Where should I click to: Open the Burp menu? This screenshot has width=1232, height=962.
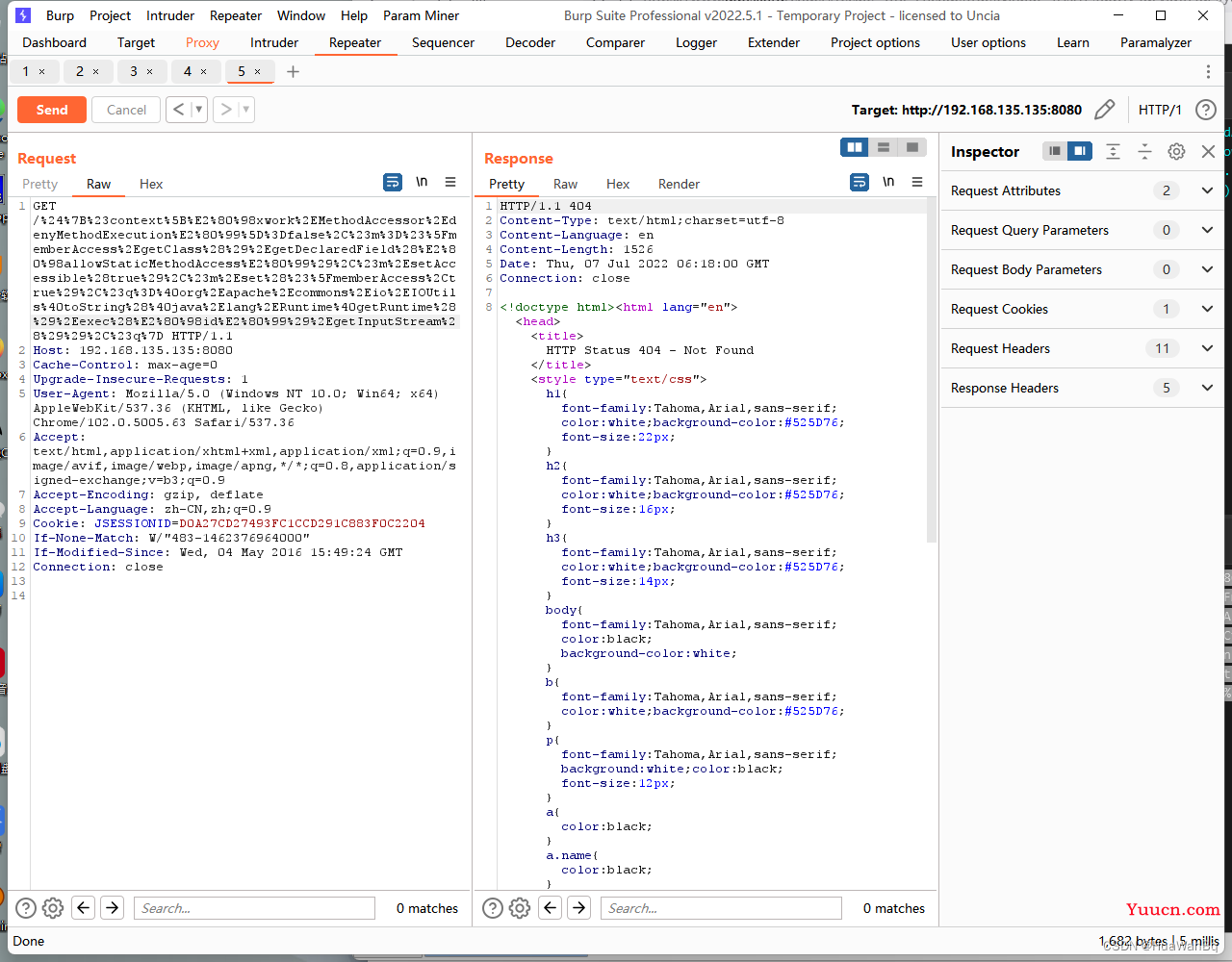(x=60, y=15)
